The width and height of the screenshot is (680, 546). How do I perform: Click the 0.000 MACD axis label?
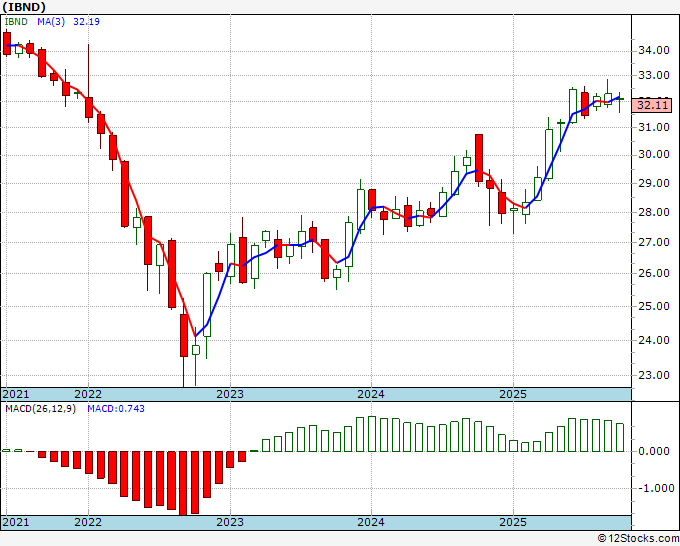654,451
